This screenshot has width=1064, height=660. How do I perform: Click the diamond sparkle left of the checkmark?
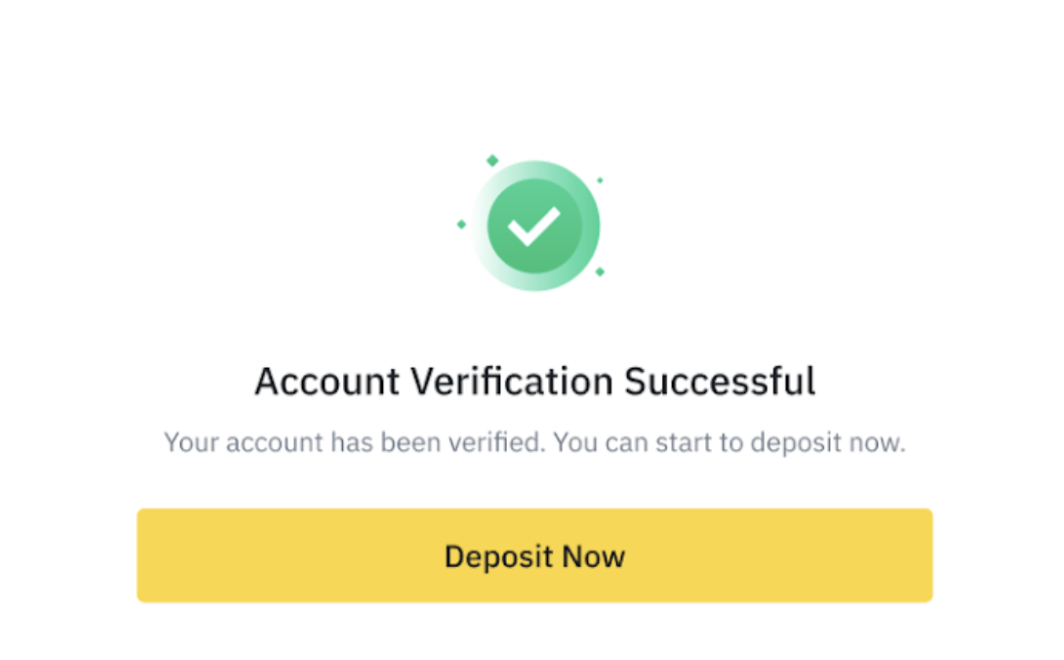click(461, 224)
